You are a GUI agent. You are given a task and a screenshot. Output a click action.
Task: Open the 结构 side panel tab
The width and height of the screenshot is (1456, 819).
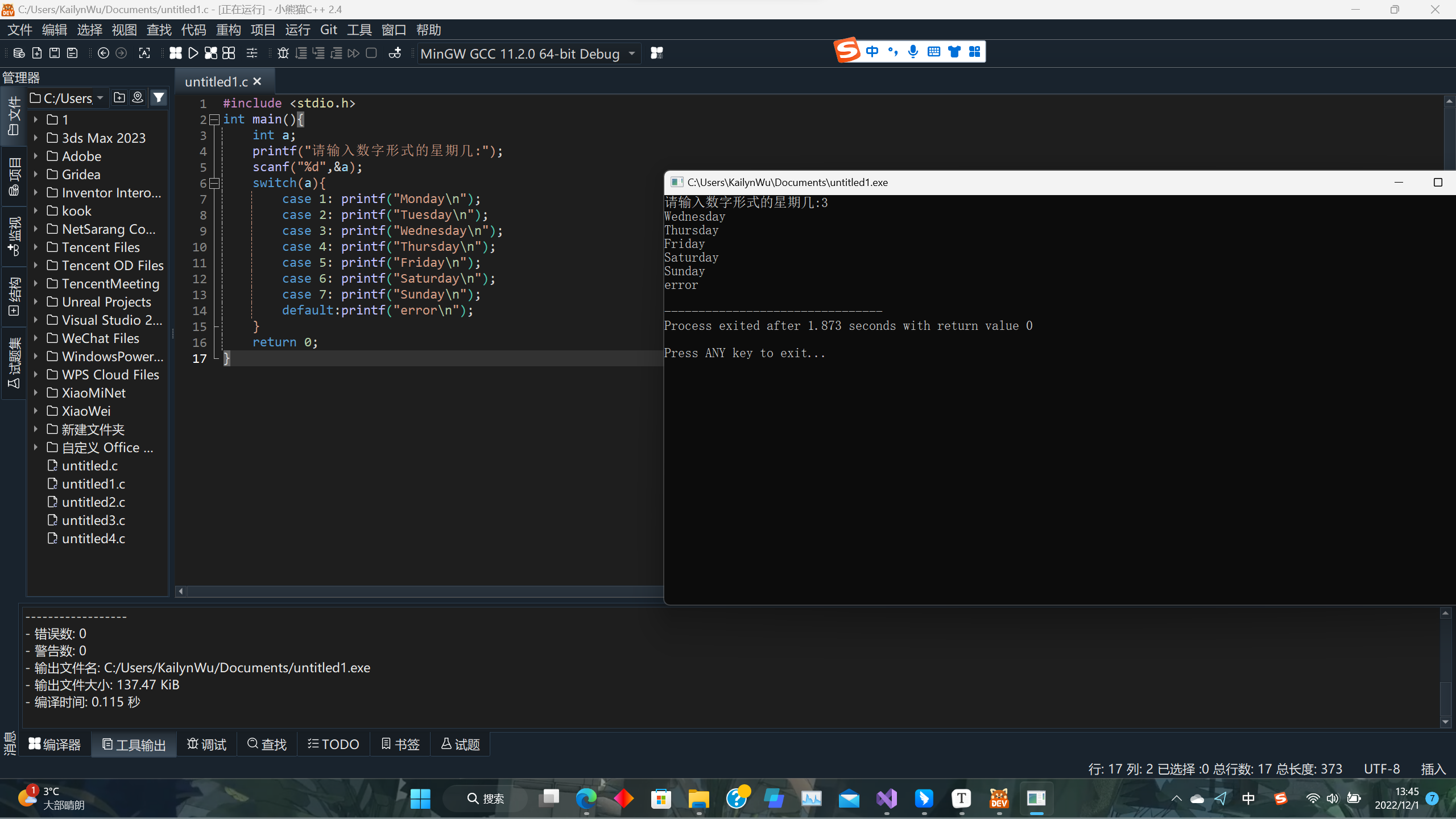[14, 296]
